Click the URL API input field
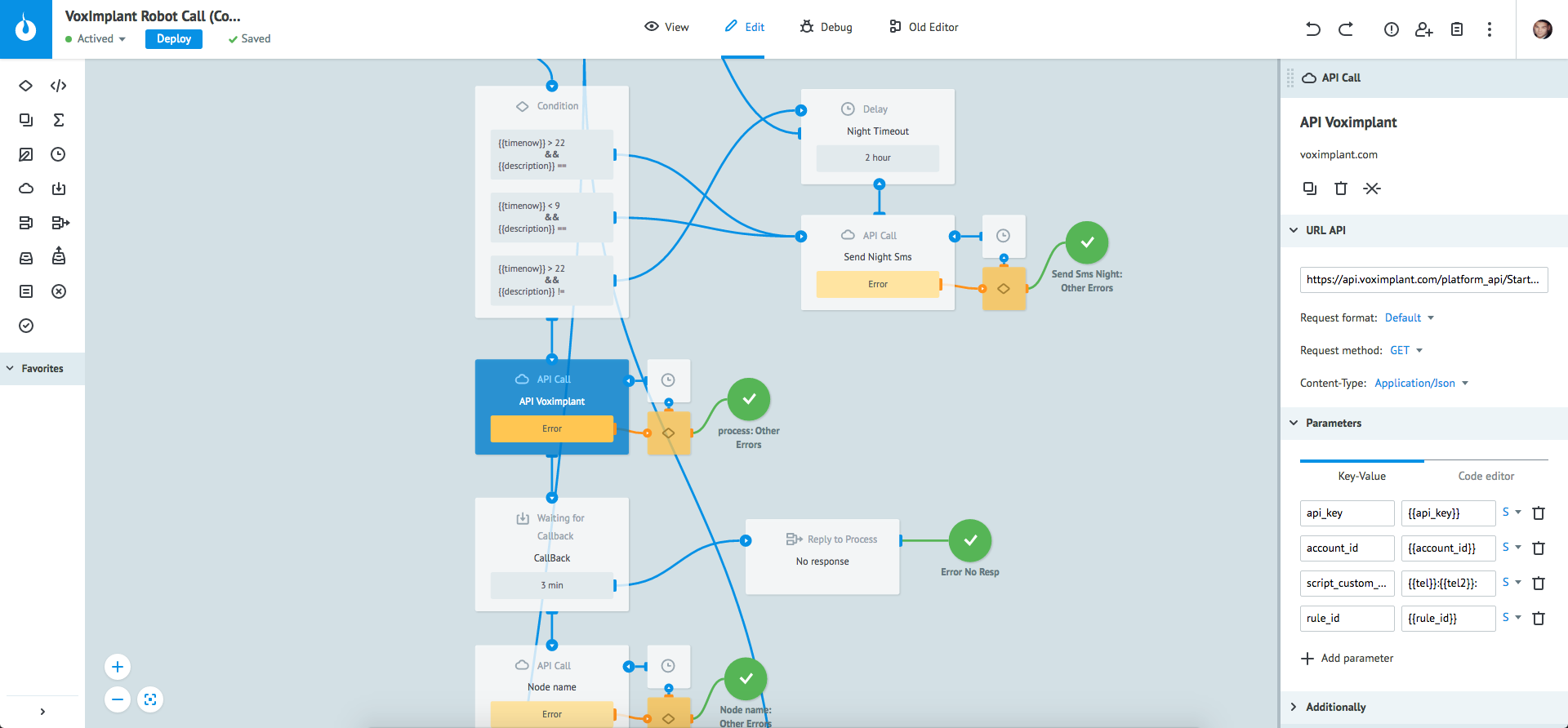The image size is (1568, 728). coord(1423,280)
